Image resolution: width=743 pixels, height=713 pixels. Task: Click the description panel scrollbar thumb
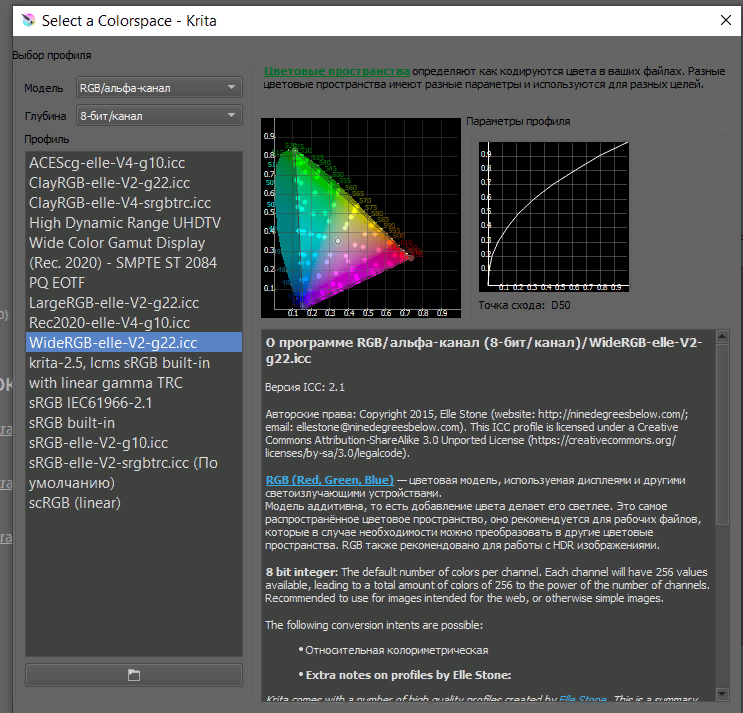[x=722, y=434]
